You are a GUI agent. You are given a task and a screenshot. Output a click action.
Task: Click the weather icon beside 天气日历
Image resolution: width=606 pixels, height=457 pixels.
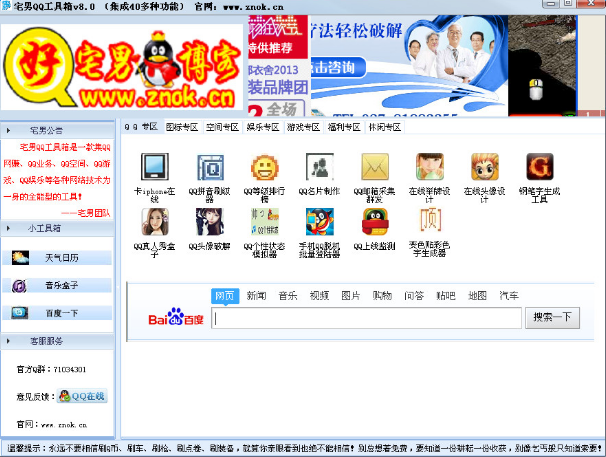20,258
